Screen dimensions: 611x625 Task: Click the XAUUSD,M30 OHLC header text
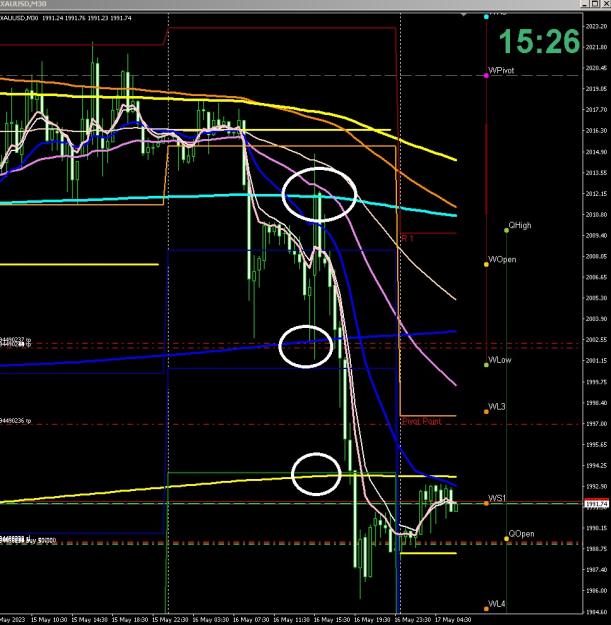[x=66, y=18]
